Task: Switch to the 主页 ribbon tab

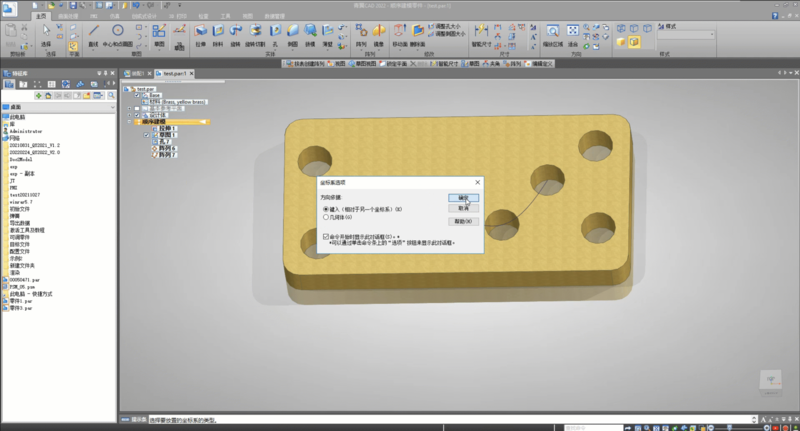Action: 40,17
